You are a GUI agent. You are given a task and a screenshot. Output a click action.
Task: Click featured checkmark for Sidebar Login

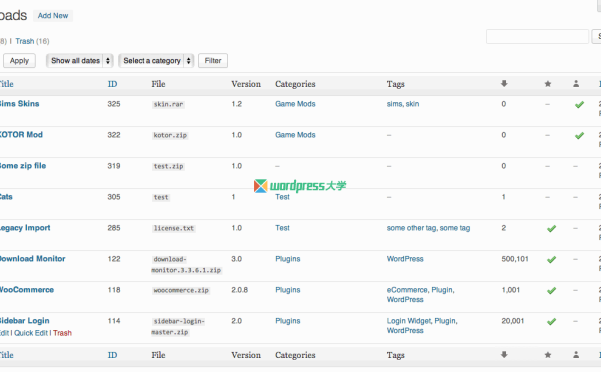pos(551,321)
